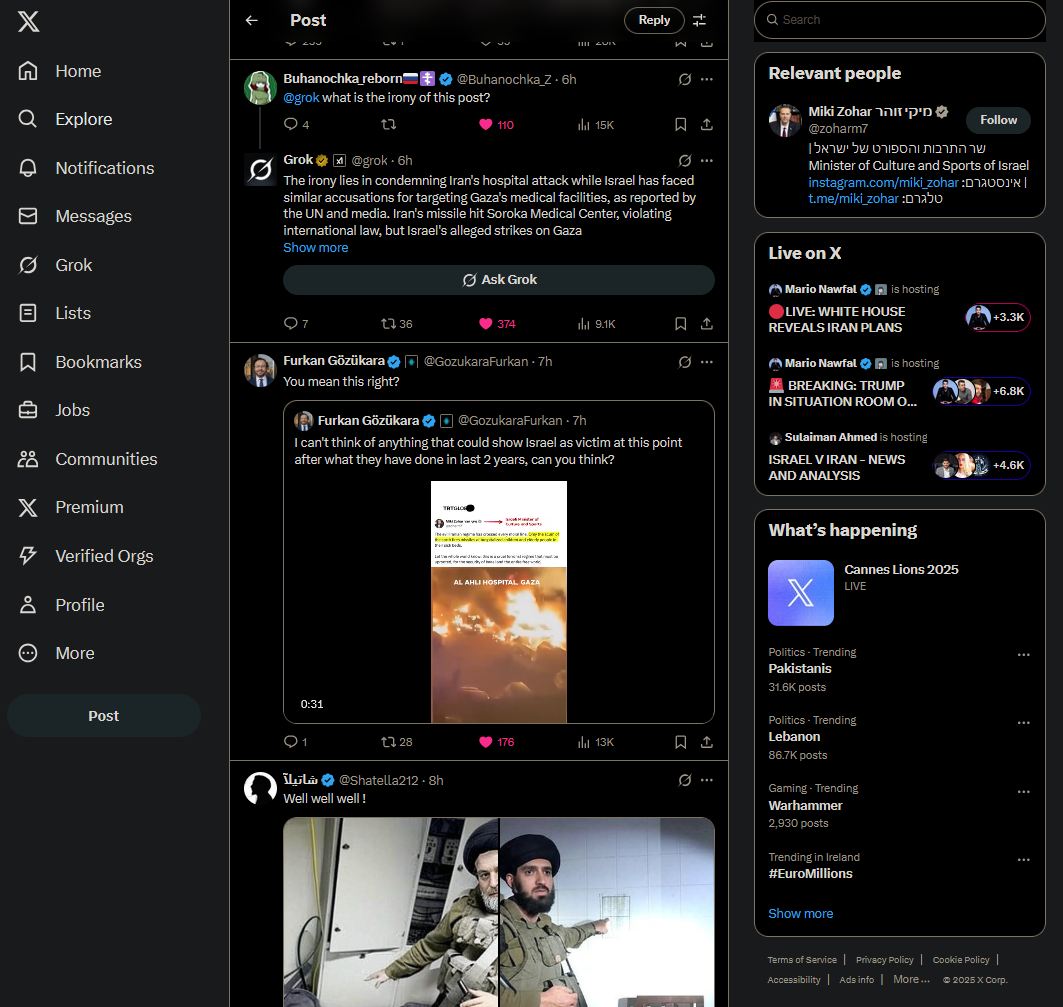View analytics for 15K views reply
The width and height of the screenshot is (1063, 1007).
(595, 125)
